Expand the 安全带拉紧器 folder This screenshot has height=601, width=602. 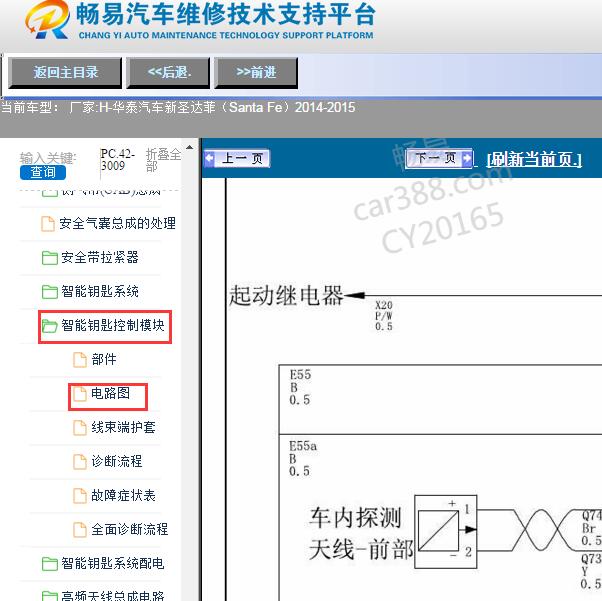point(100,257)
